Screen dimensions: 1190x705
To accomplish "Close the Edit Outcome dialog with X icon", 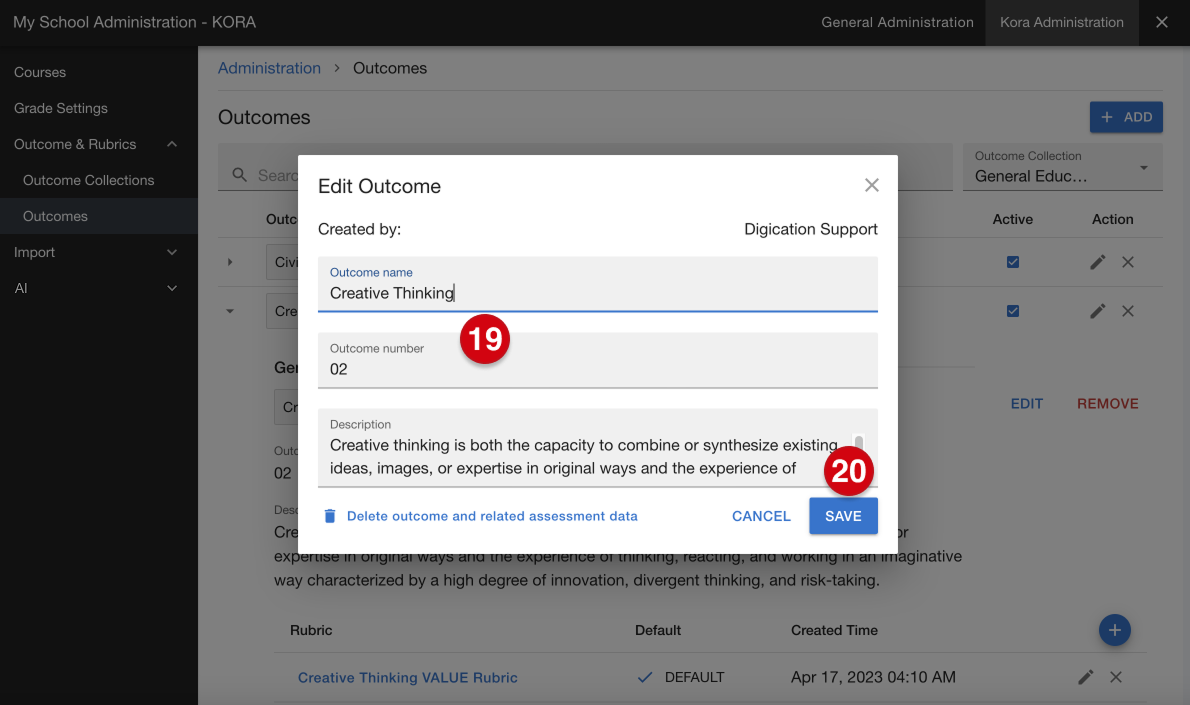I will pos(871,185).
